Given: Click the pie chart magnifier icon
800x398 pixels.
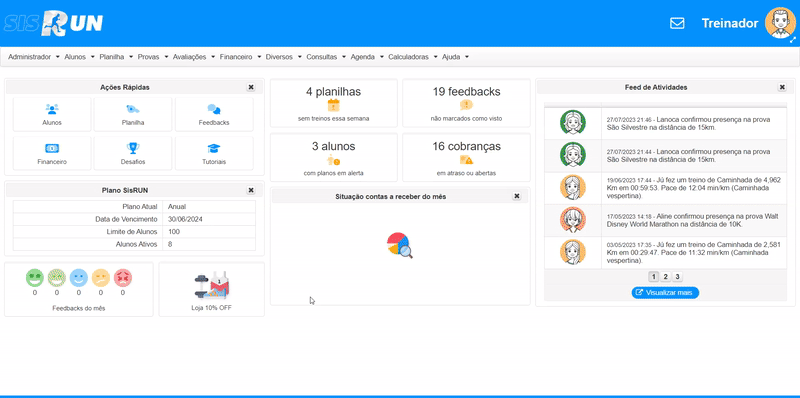Looking at the screenshot, I should 399,245.
